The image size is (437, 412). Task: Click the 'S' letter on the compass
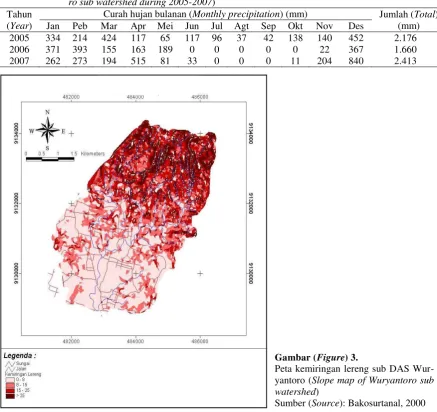coord(47,148)
